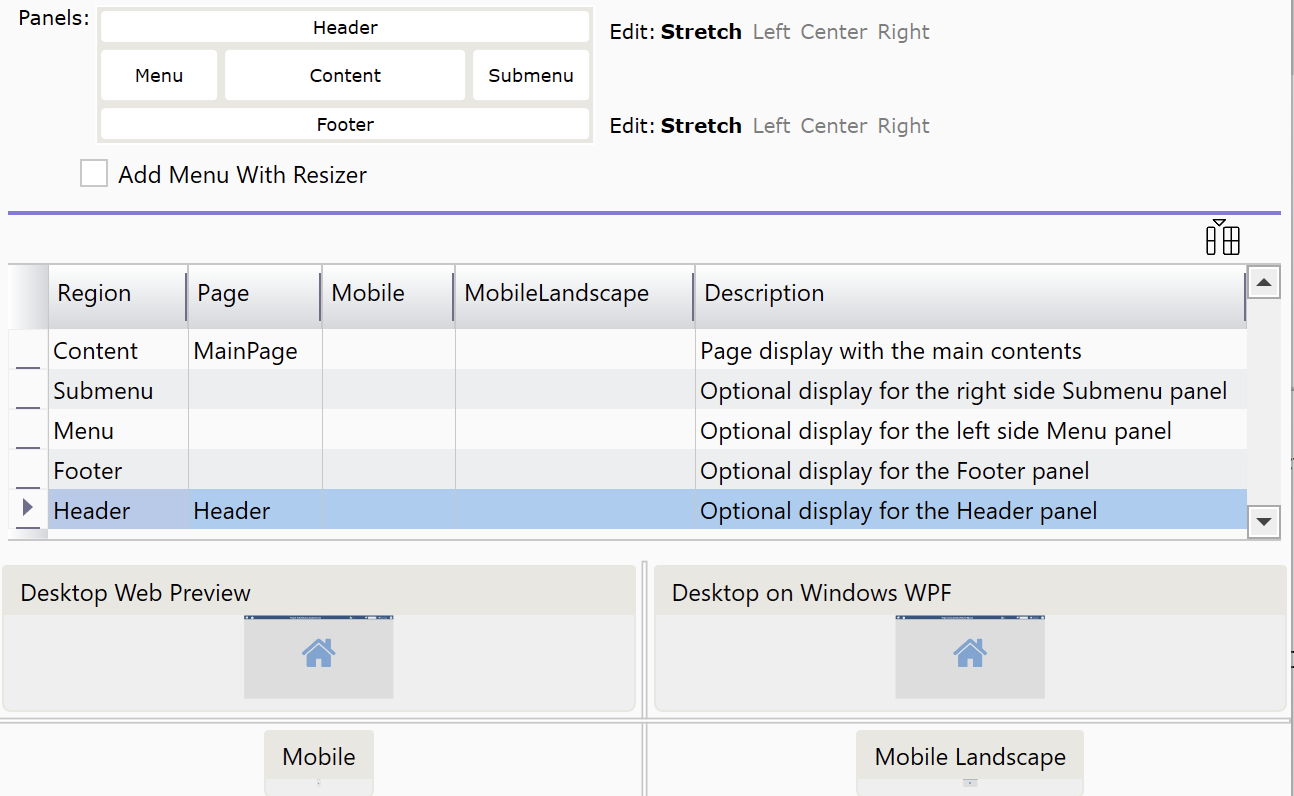The image size is (1294, 796).
Task: Select the Header panel in the layout diagram
Action: pos(345,28)
